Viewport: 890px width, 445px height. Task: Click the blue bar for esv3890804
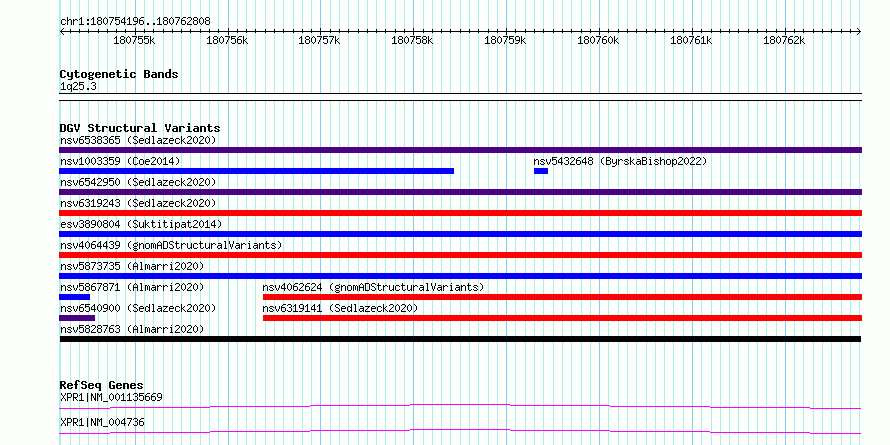460,234
